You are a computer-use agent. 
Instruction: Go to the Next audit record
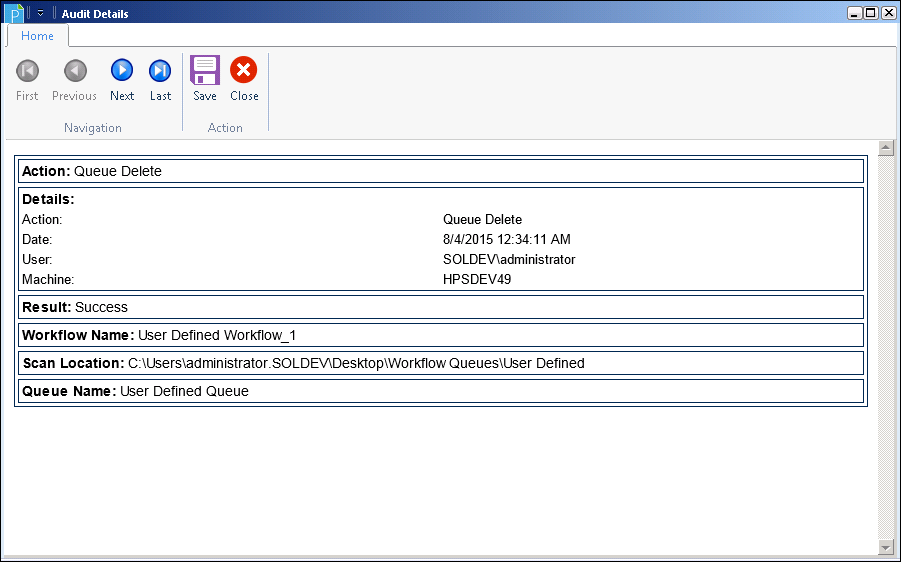[x=122, y=80]
